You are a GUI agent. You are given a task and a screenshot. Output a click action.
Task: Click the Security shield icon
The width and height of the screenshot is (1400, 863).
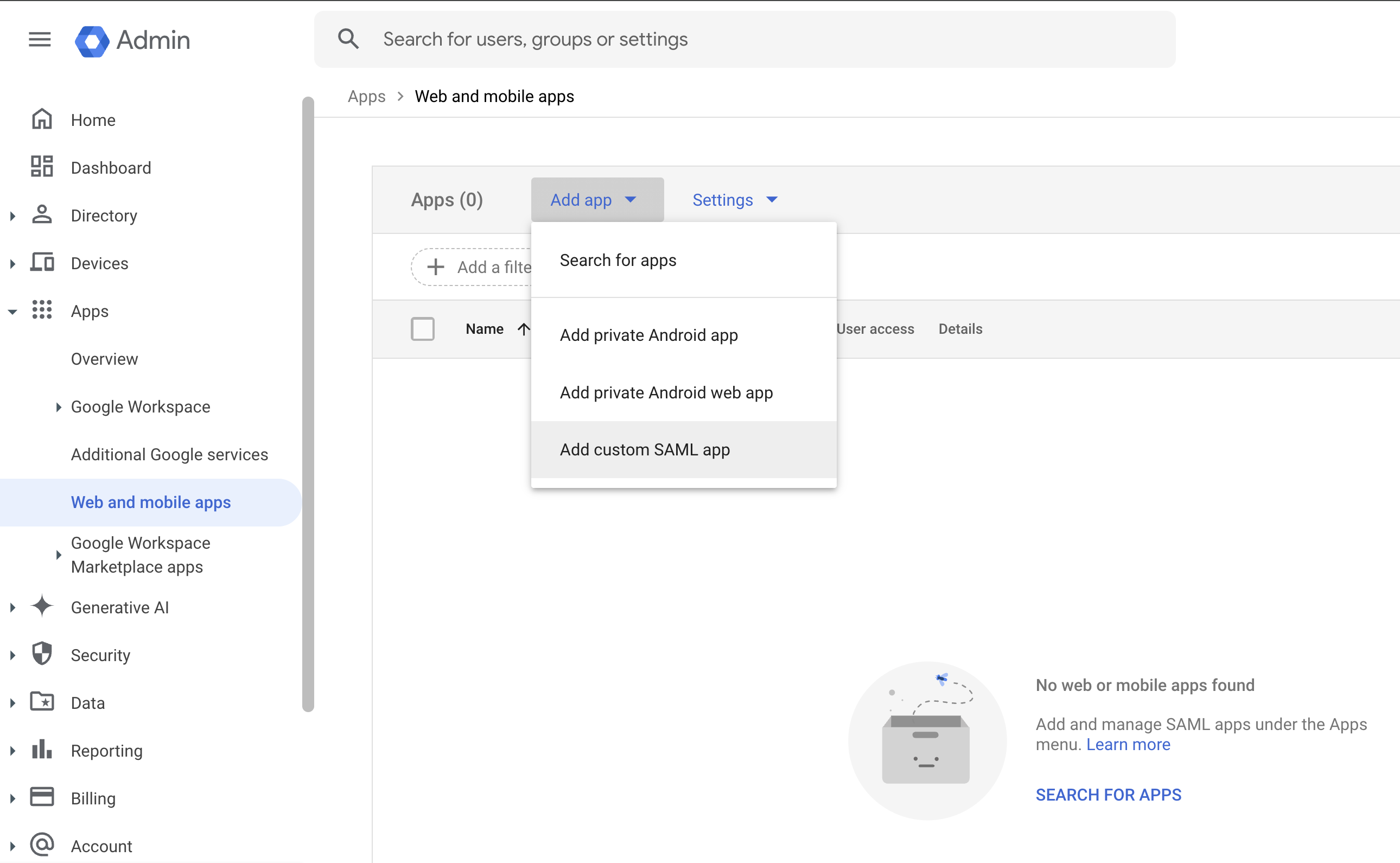coord(42,654)
